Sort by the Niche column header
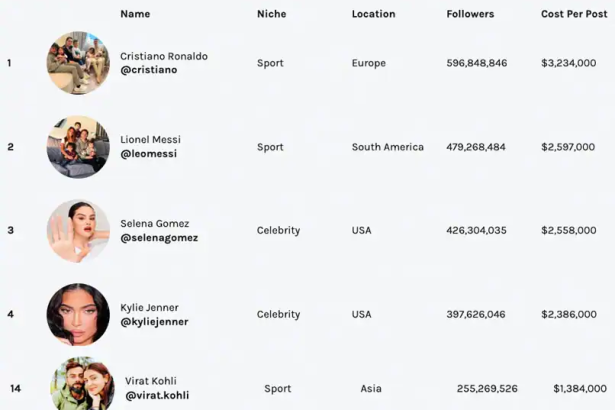This screenshot has width=615, height=410. [271, 14]
